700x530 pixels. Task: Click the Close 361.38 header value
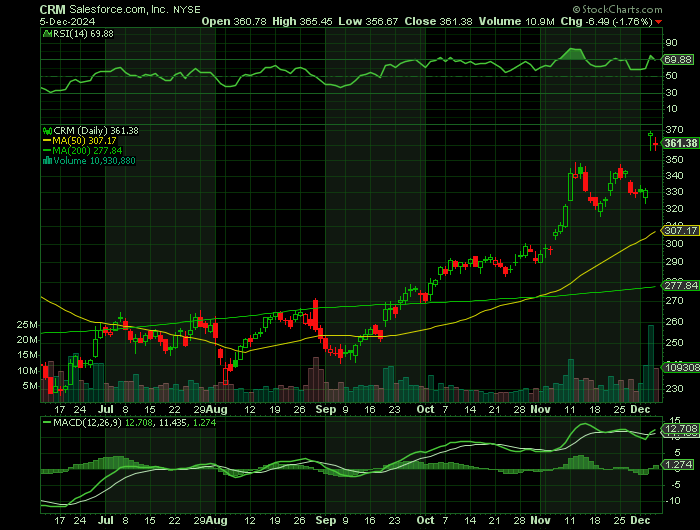[438, 21]
